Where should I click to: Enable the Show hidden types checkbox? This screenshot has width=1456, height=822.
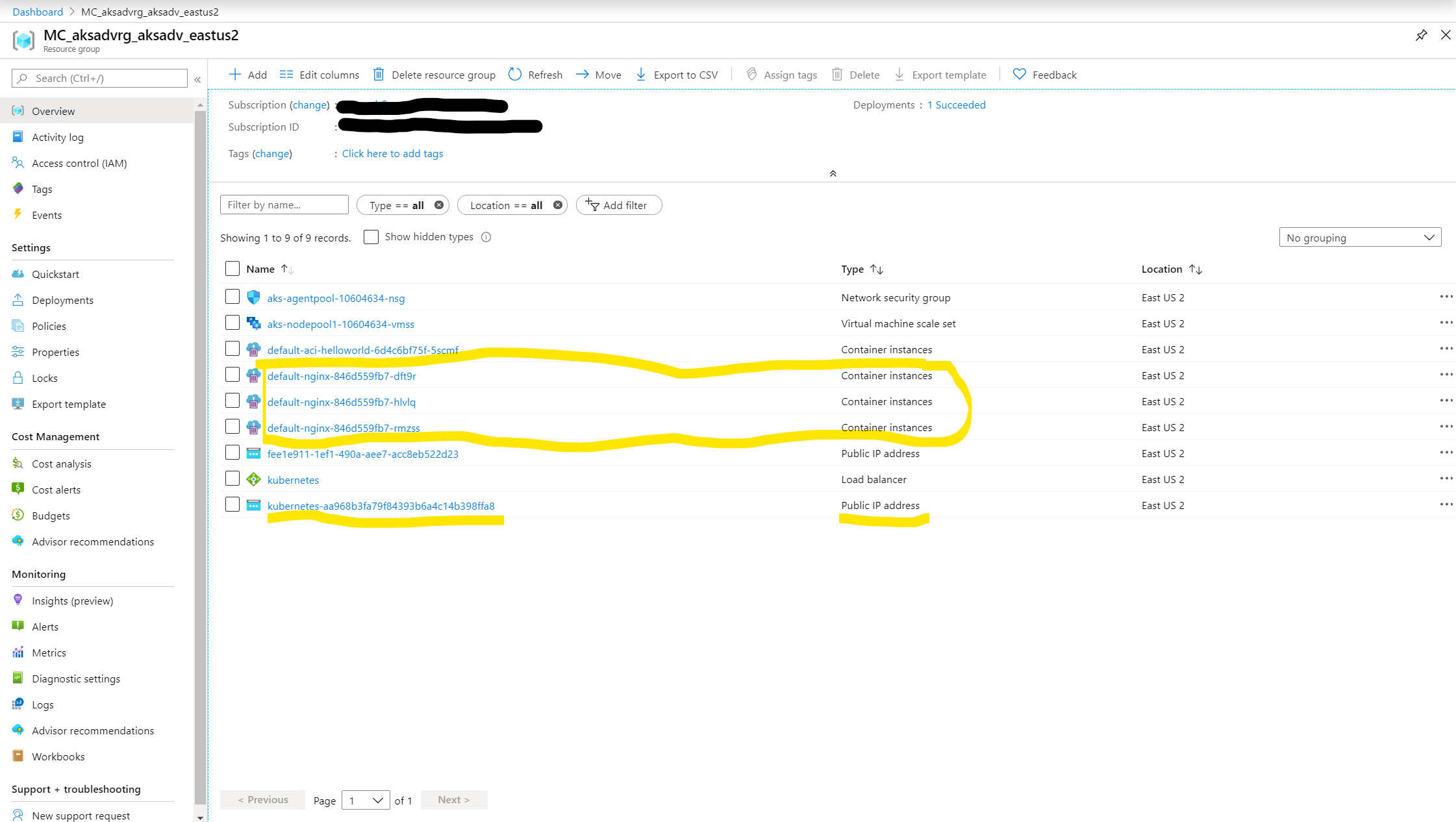371,237
